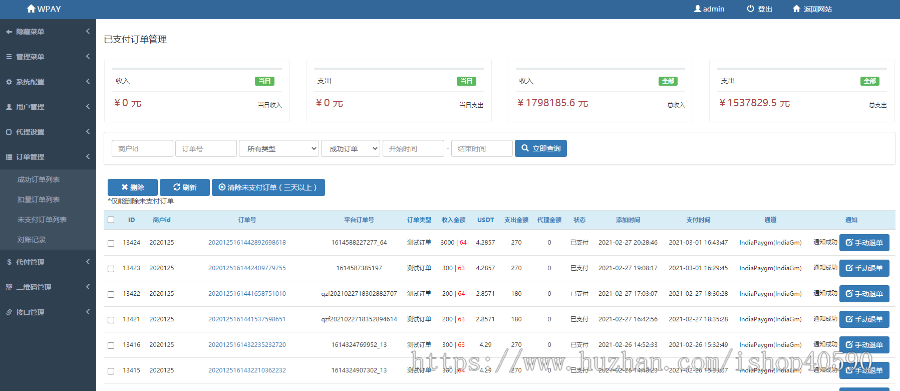Screen dimensions: 900x391
Task: Select the 二维码管理 sidebar entry
Action: (x=48, y=287)
